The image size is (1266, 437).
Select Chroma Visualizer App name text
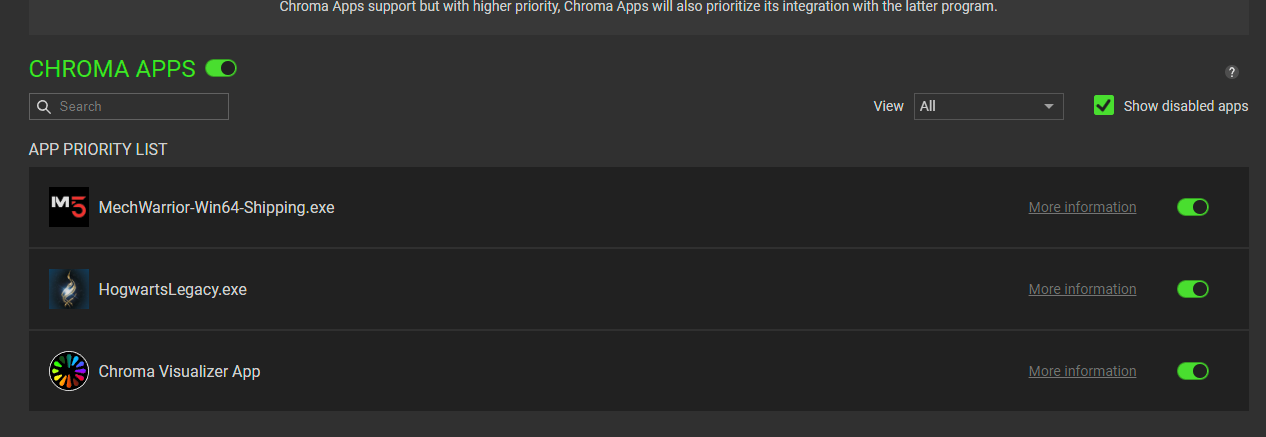179,372
